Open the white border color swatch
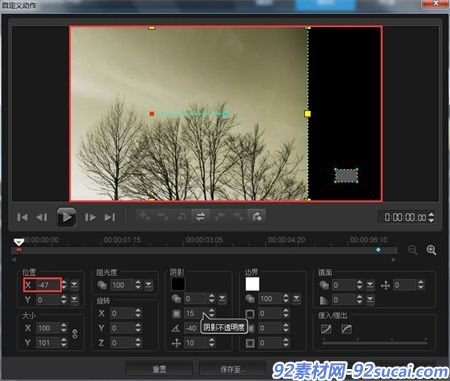This screenshot has width=450, height=381. coord(252,284)
